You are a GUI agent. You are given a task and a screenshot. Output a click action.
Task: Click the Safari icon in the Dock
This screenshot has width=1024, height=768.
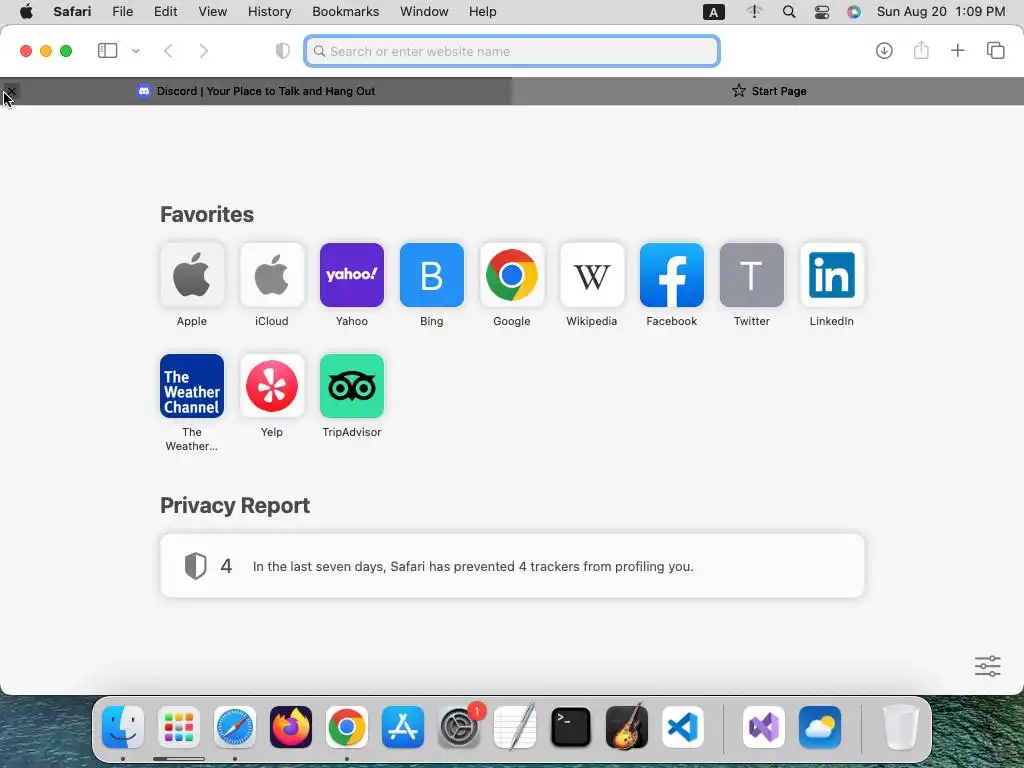234,727
